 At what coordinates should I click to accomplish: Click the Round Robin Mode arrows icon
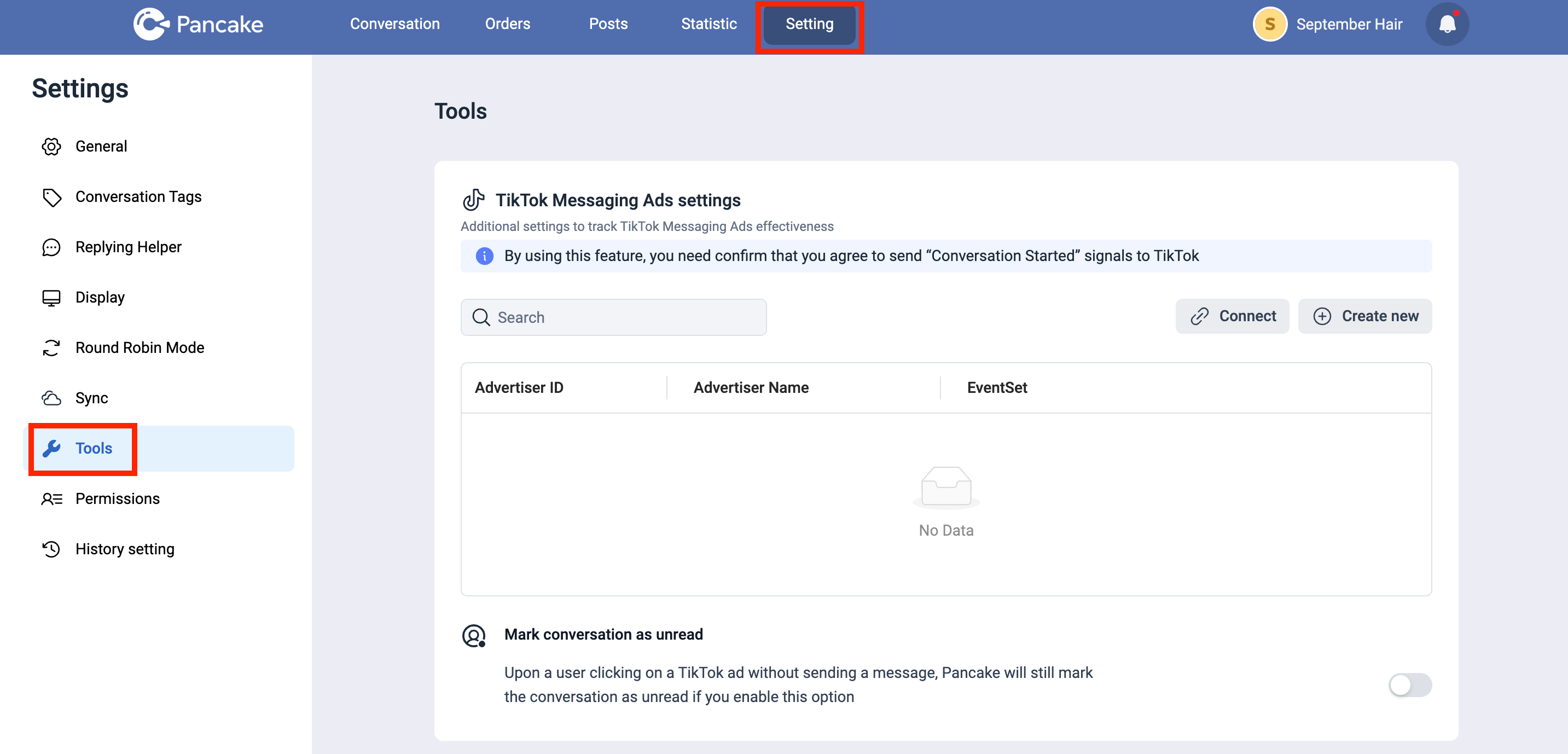[51, 348]
